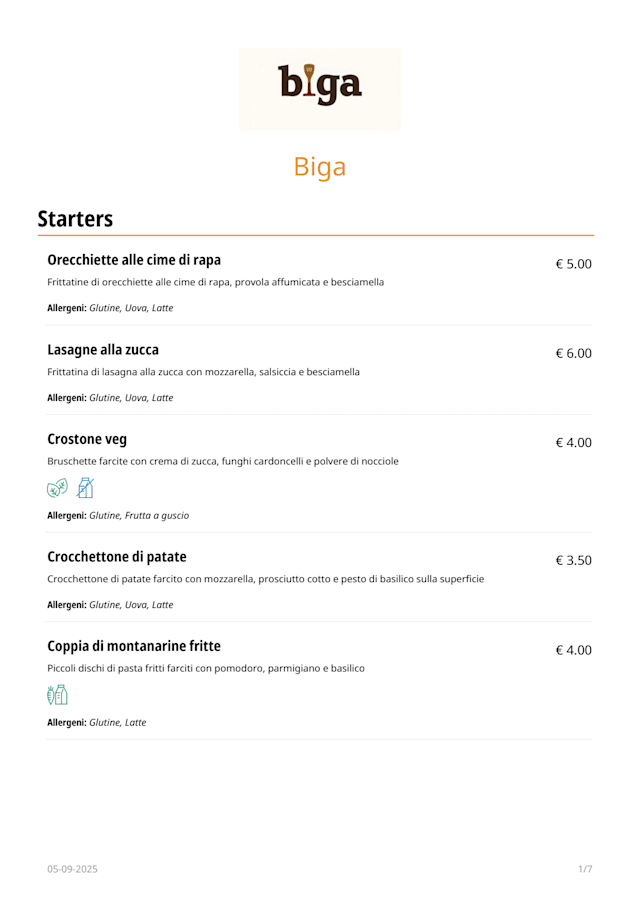
Task: Click the Crocchettone di patate description text
Action: coord(265,579)
